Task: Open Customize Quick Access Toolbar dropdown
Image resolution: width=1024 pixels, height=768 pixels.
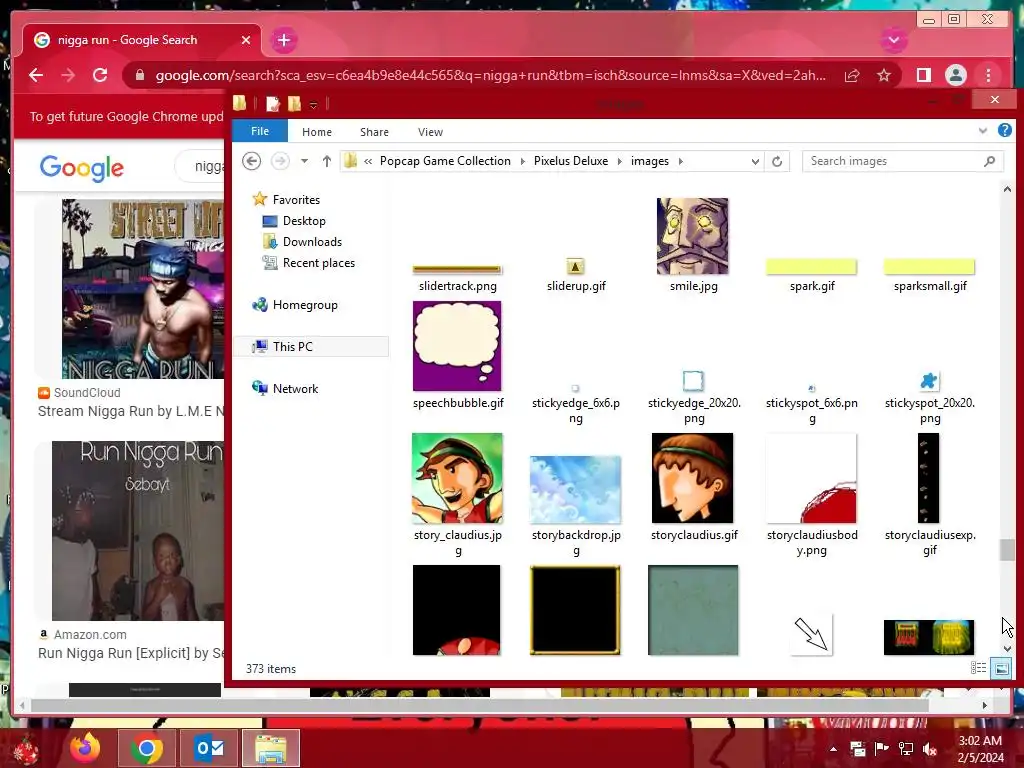Action: tap(313, 104)
